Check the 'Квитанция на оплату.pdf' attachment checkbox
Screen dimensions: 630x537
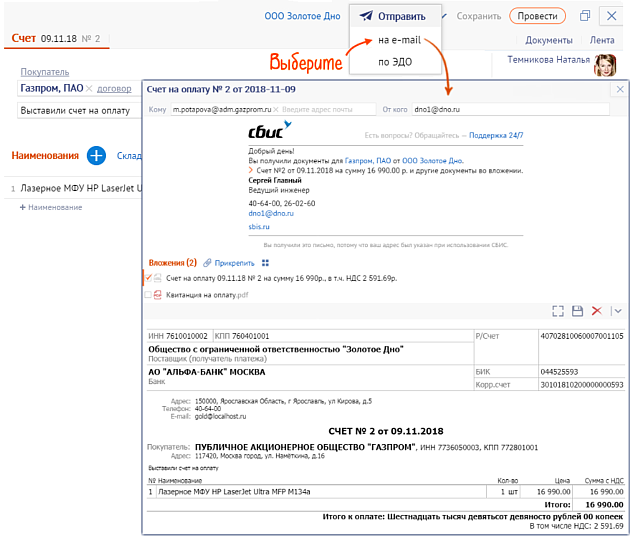click(x=148, y=295)
